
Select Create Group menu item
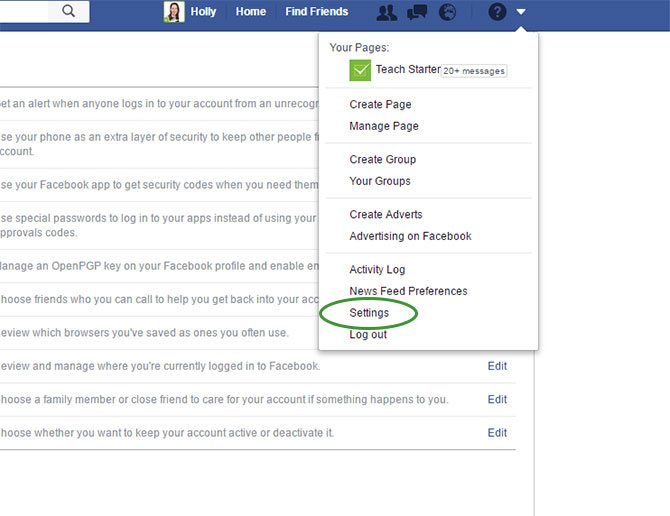point(382,159)
